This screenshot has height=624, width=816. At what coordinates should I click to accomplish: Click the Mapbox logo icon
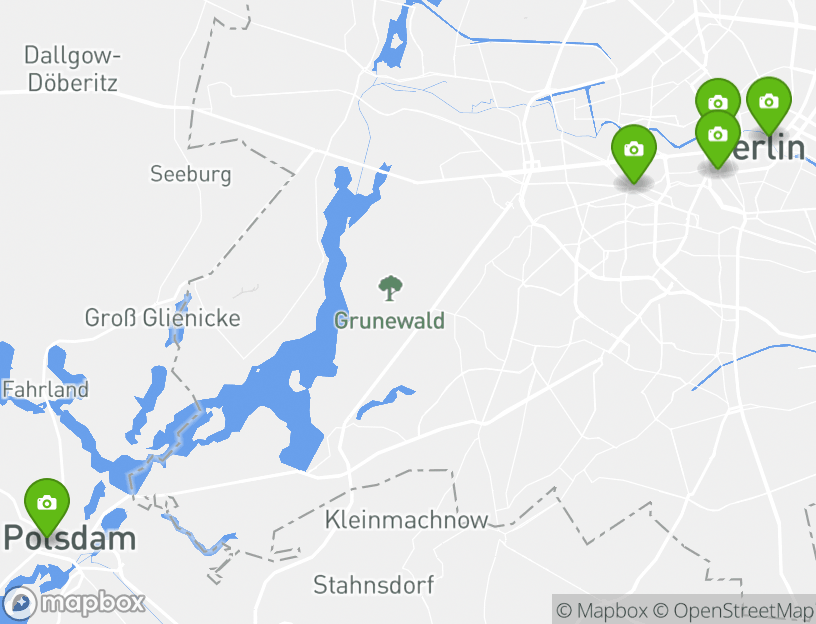pos(21,604)
